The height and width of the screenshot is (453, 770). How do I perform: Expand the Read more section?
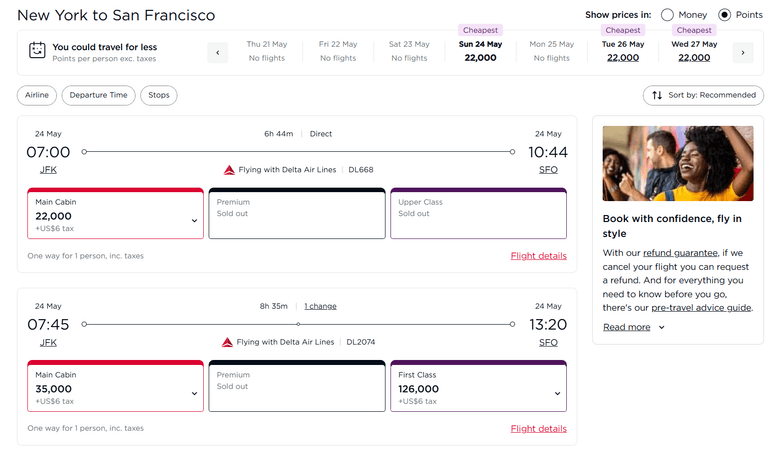pos(634,327)
